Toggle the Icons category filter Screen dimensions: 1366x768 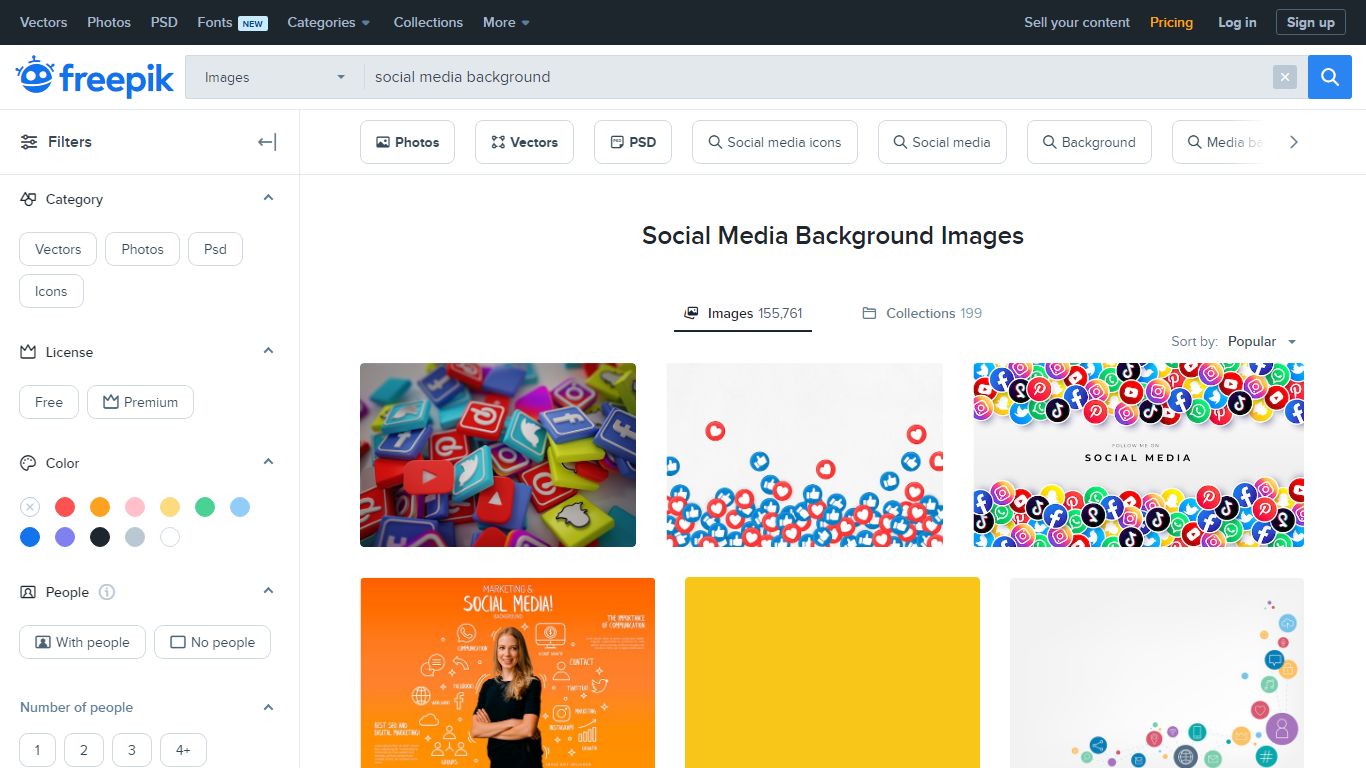coord(51,291)
